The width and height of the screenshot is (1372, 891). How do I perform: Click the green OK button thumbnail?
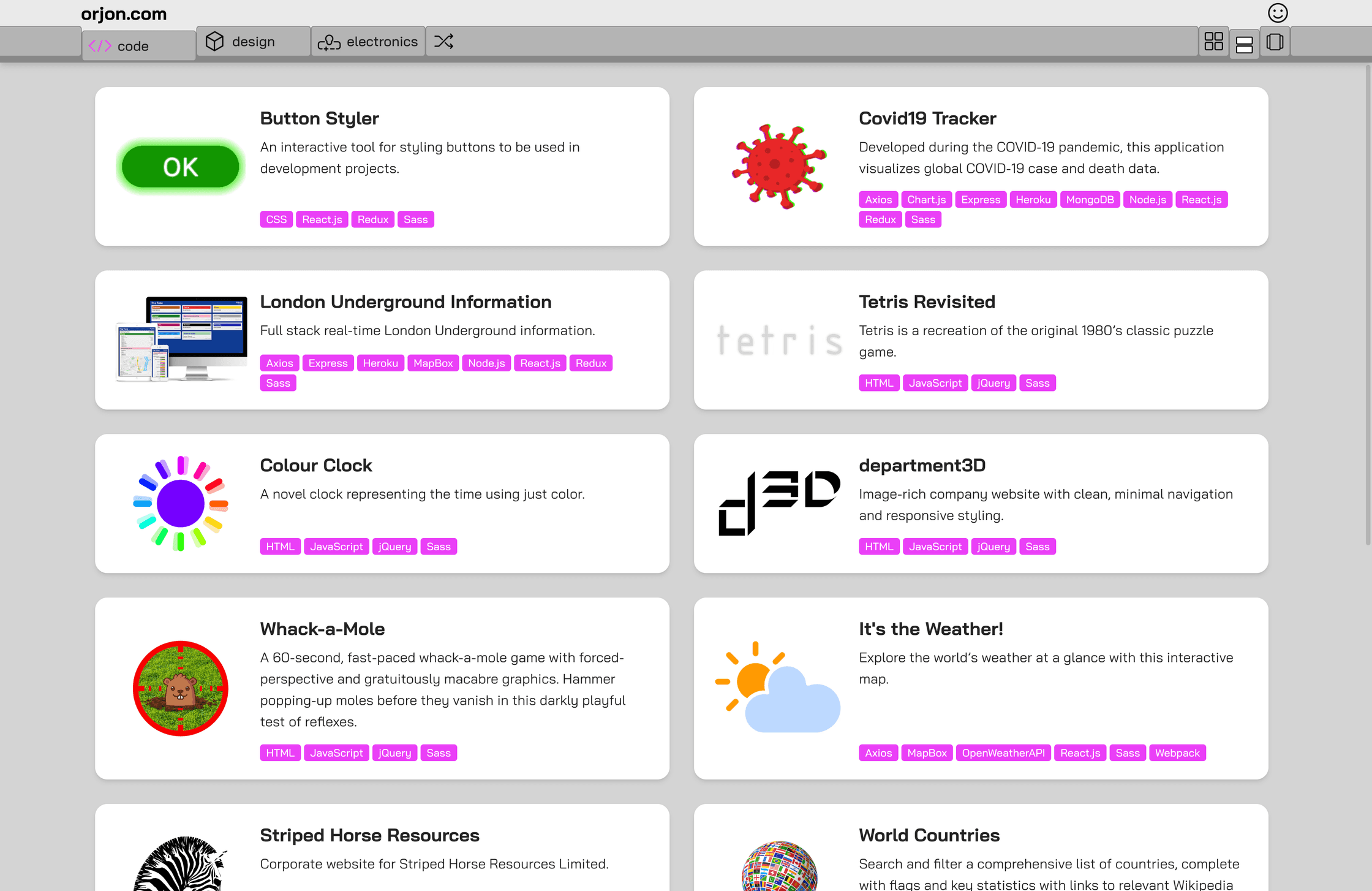coord(180,167)
